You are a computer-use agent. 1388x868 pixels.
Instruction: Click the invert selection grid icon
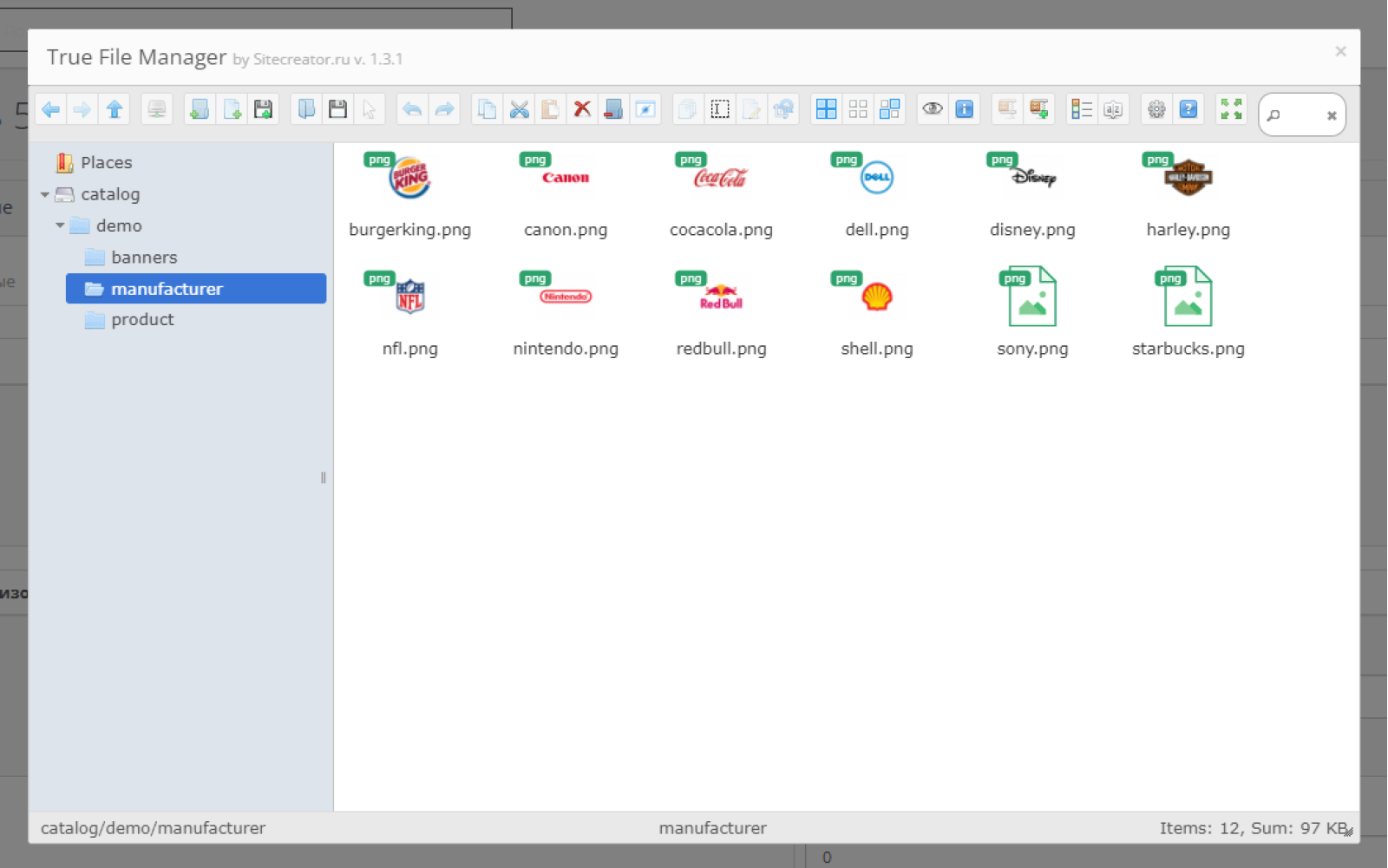coord(889,109)
